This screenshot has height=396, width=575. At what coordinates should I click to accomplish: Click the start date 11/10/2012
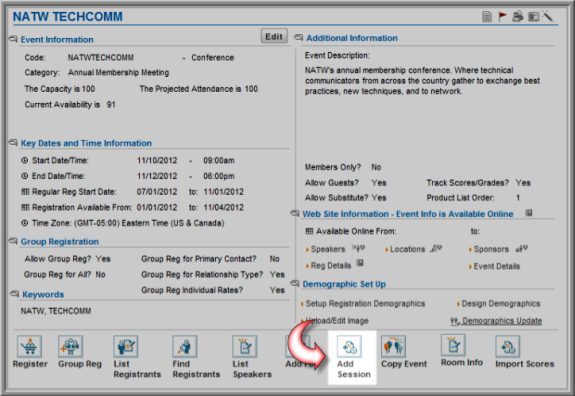pos(157,161)
